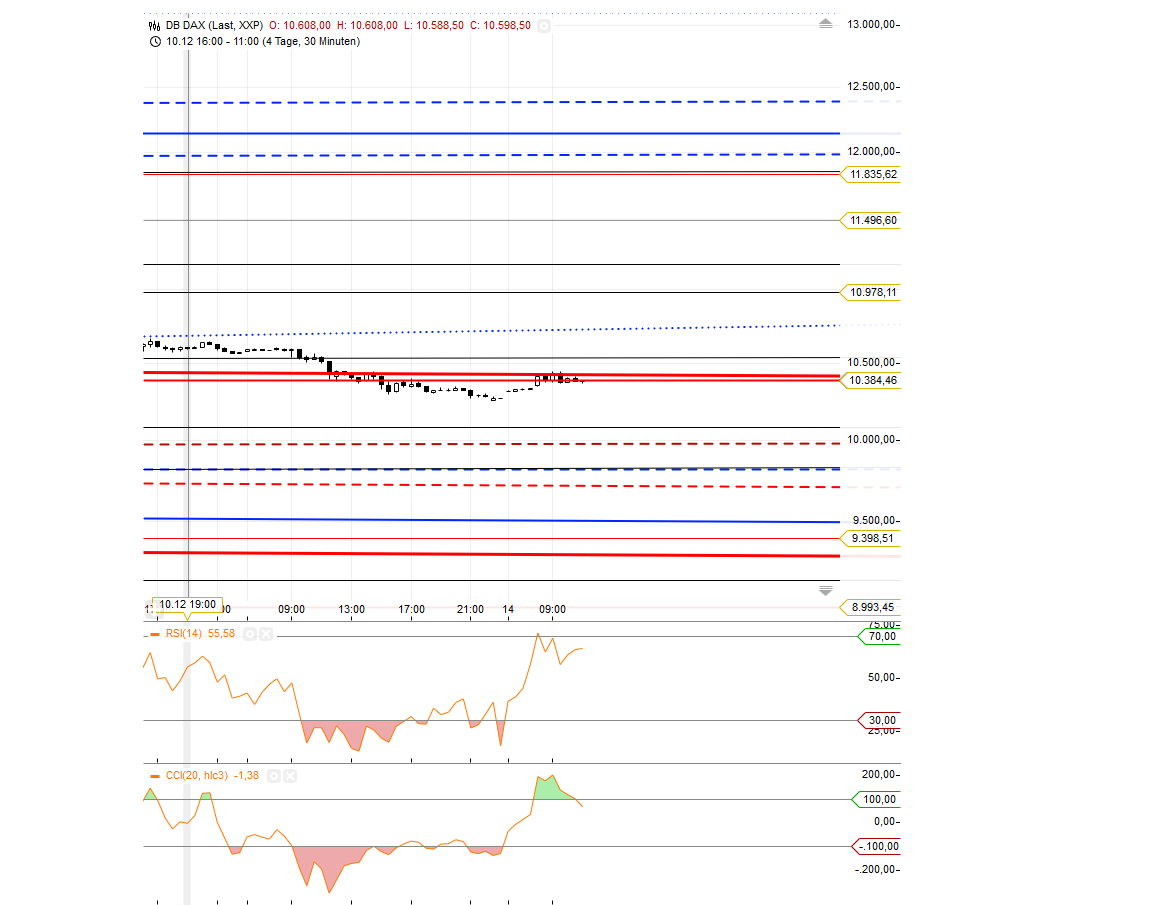Remove the CCI indicator via its X icon

click(290, 775)
